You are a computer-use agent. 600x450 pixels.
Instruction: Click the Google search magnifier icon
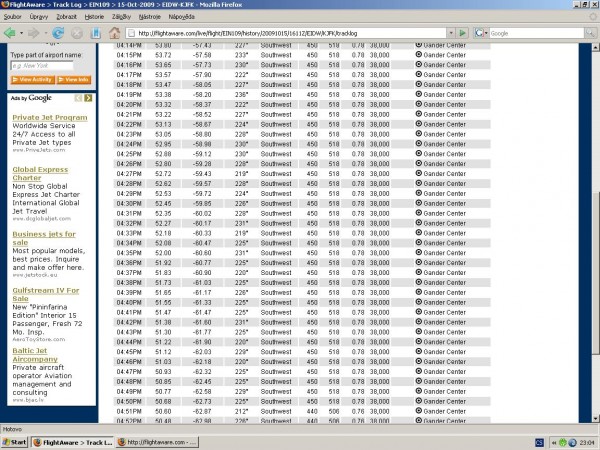coord(590,33)
